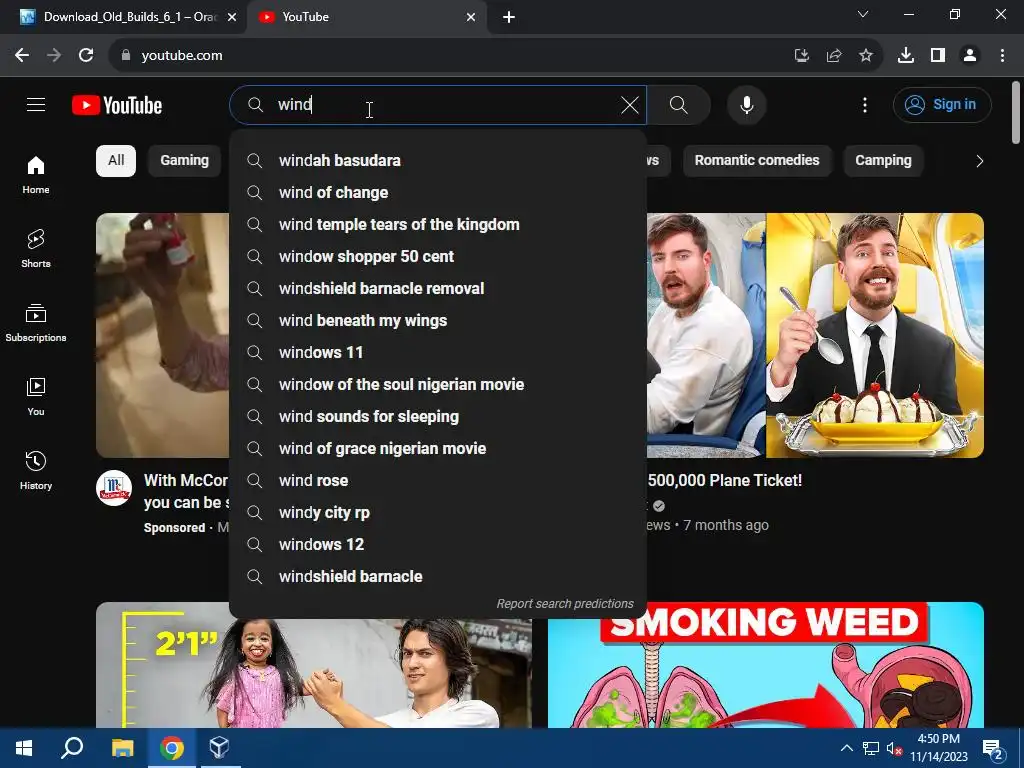Image resolution: width=1024 pixels, height=768 pixels.
Task: Click the youtube.com address bar
Action: 451,56
